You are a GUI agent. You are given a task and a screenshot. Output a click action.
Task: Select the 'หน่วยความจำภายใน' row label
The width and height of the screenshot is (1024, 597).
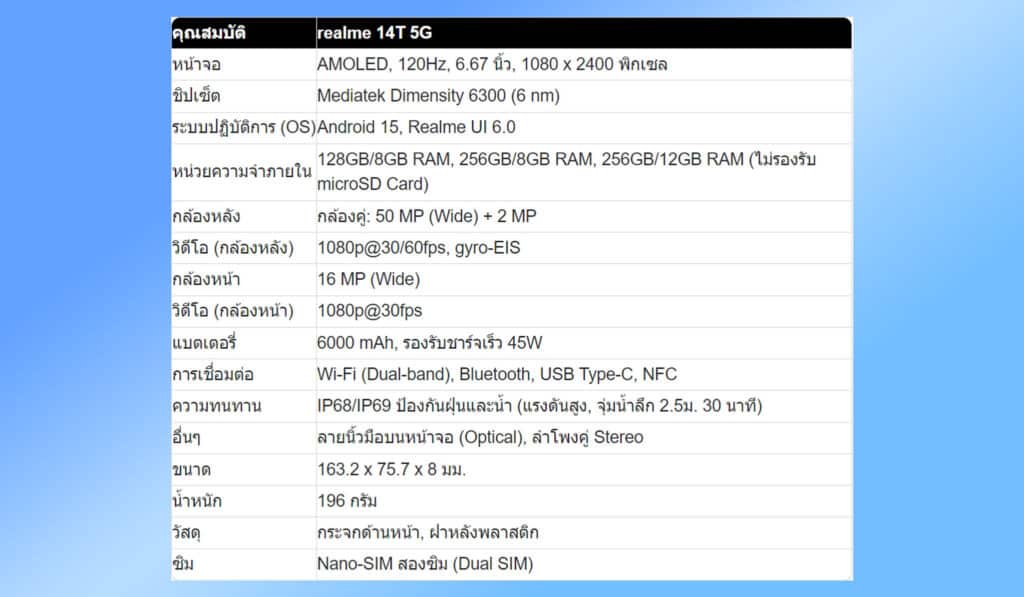pyautogui.click(x=244, y=172)
